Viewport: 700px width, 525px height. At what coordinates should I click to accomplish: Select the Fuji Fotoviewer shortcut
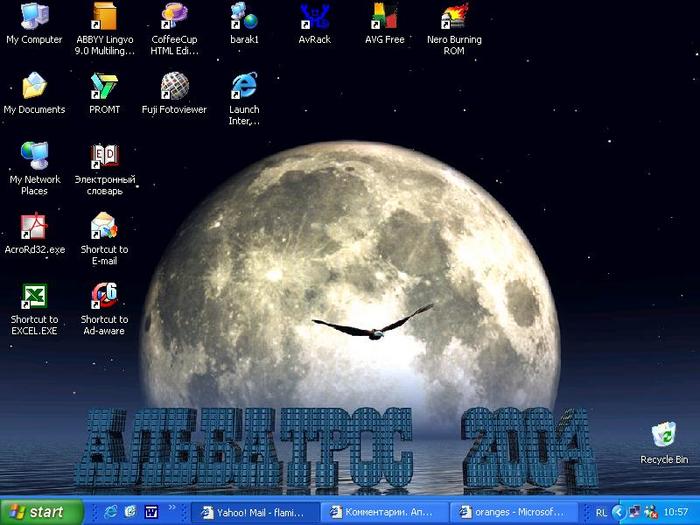tap(174, 93)
